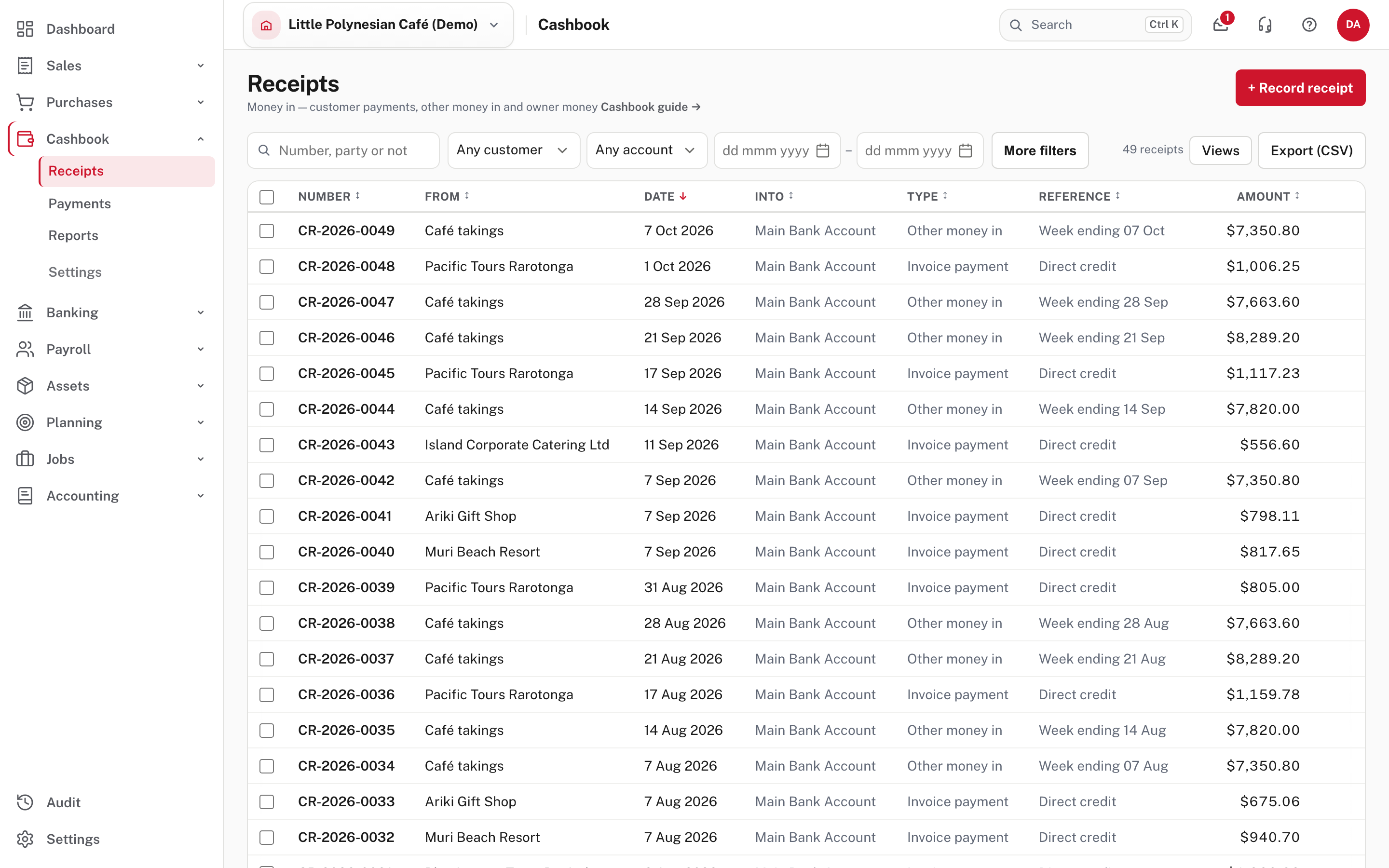Expand the Sales menu chevron
1389x868 pixels.
pos(200,66)
